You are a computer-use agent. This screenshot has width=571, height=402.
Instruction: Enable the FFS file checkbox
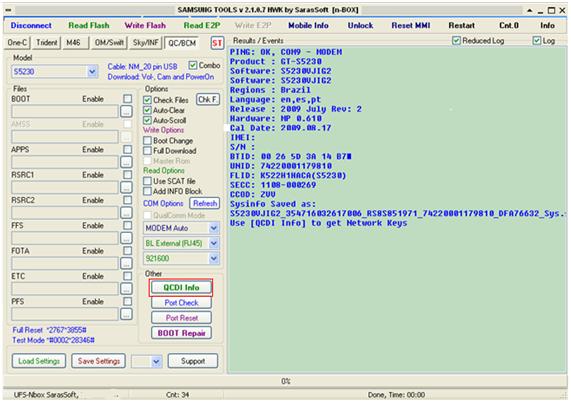127,225
